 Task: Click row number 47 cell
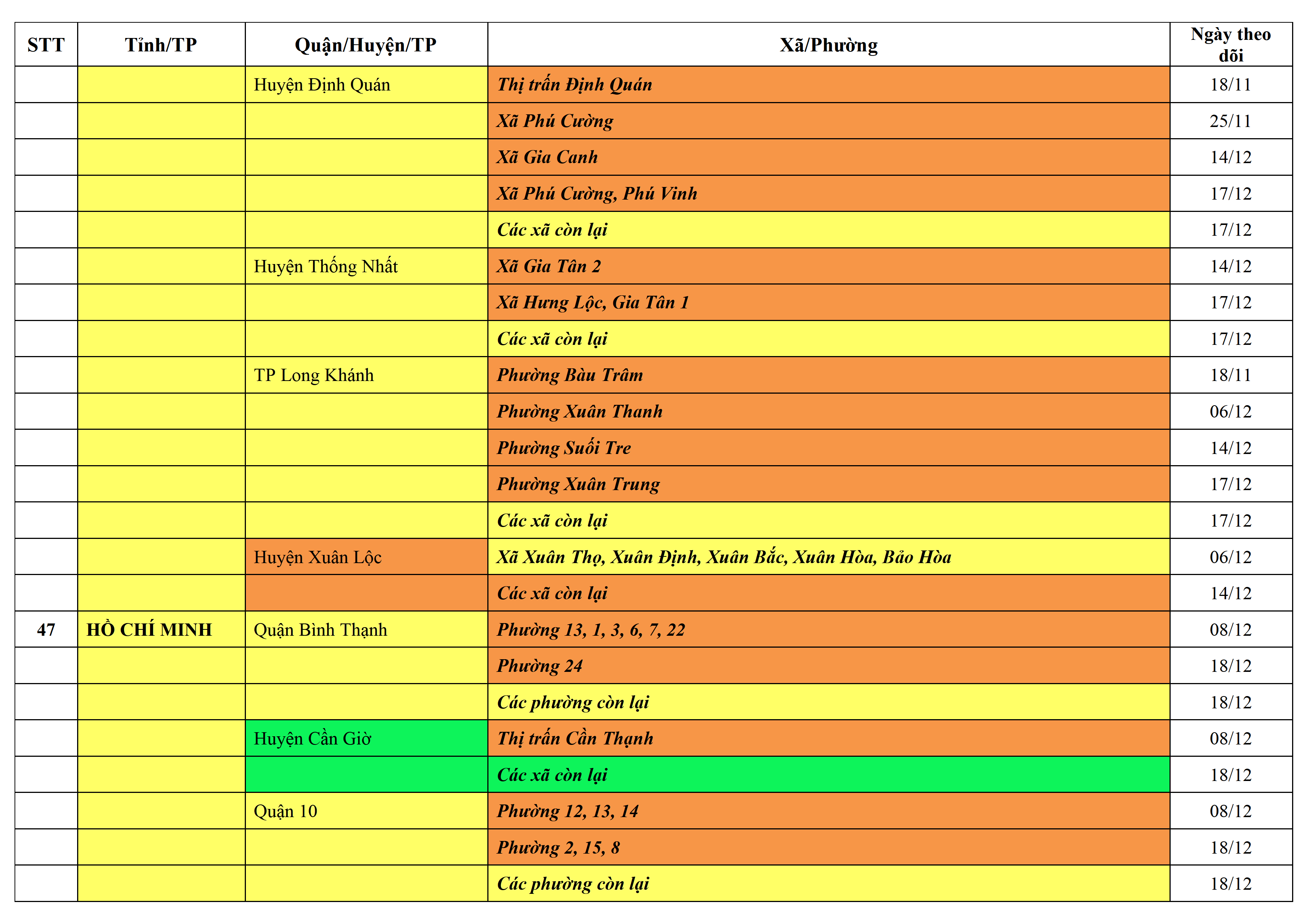coord(46,629)
